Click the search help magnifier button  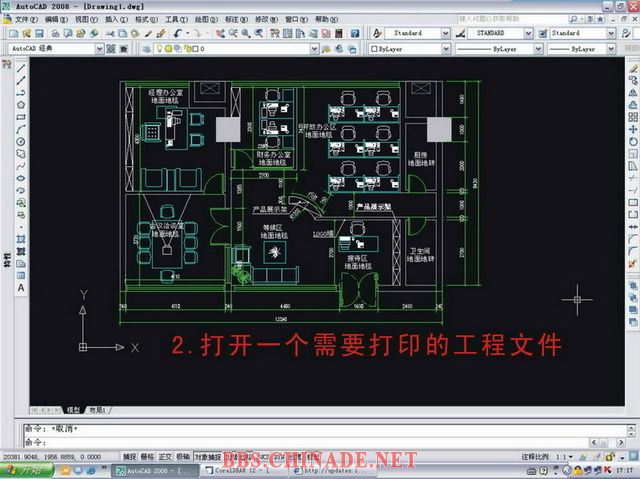coord(573,19)
